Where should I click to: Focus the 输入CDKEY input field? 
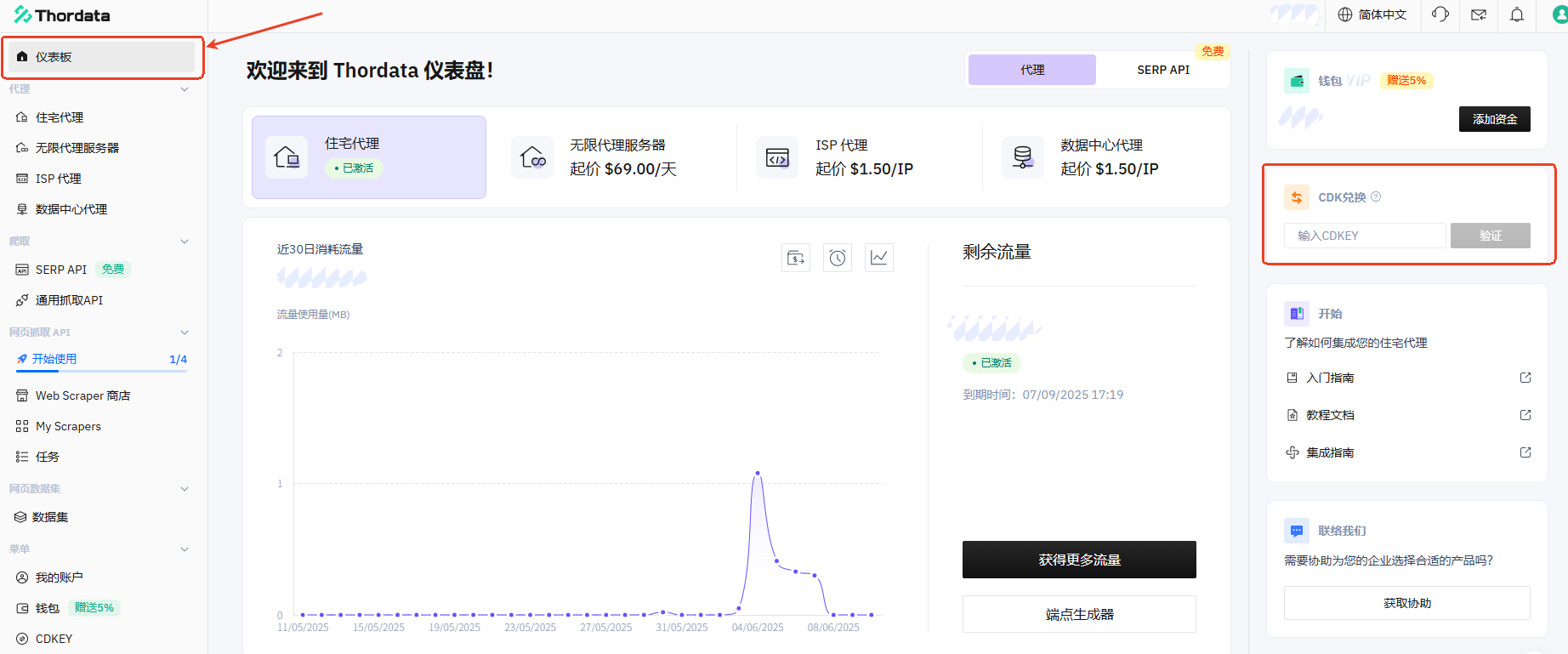point(1365,236)
